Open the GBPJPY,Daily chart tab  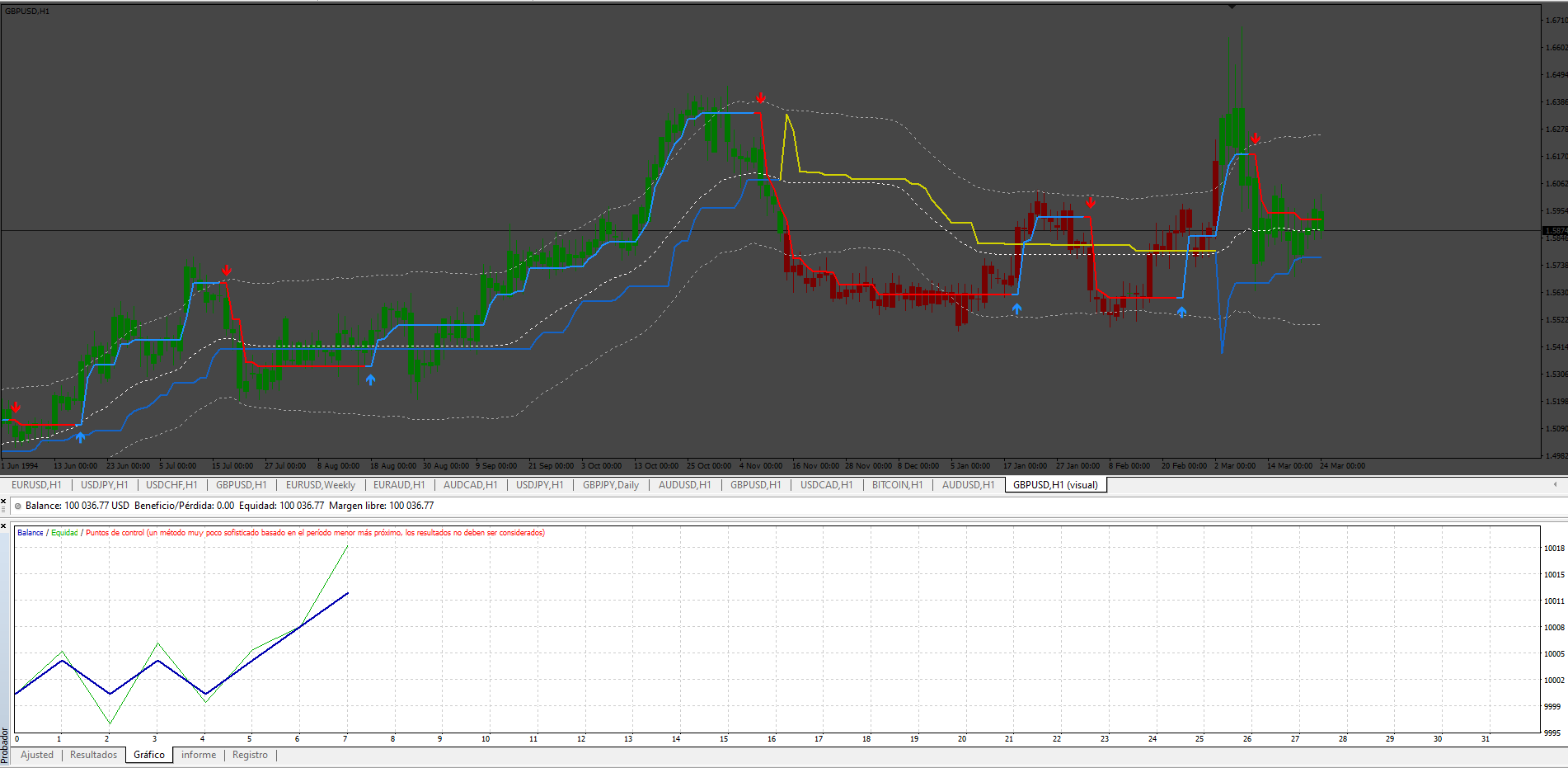click(611, 485)
